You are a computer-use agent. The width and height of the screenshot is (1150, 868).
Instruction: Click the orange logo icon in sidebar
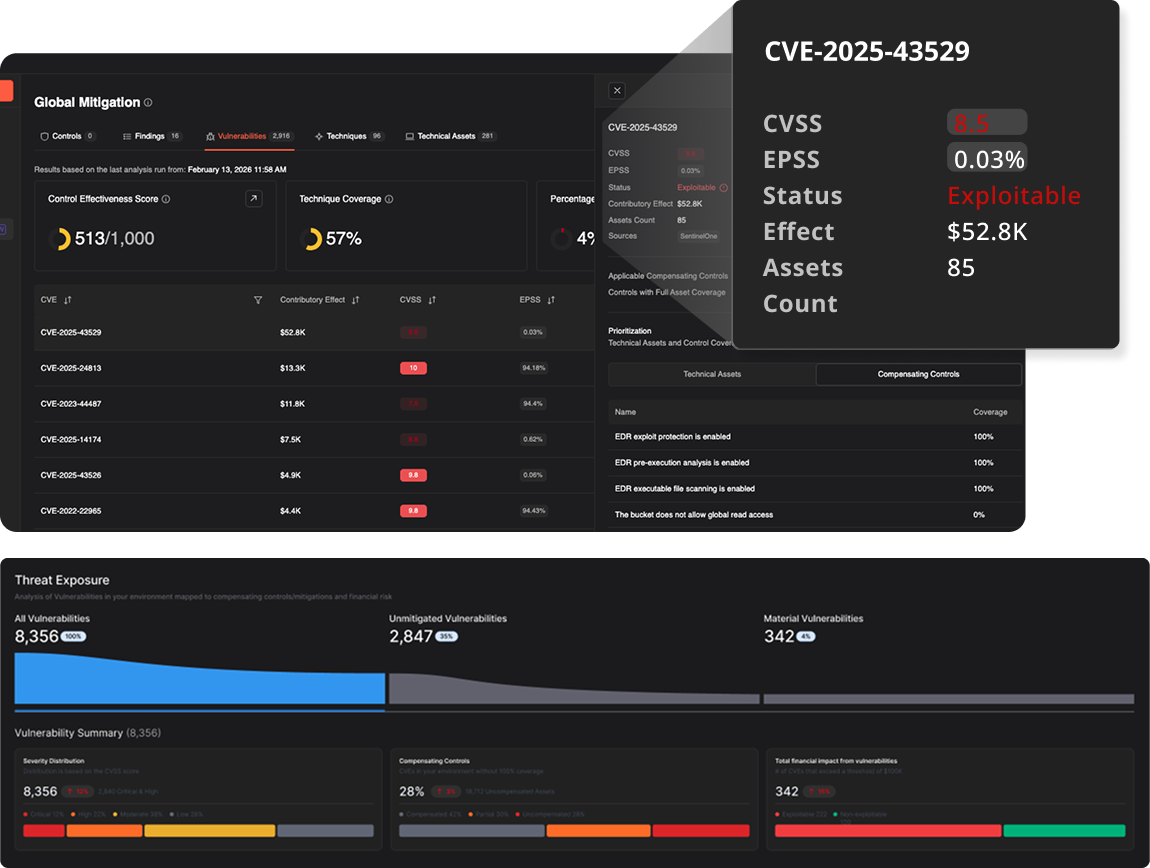click(6, 91)
